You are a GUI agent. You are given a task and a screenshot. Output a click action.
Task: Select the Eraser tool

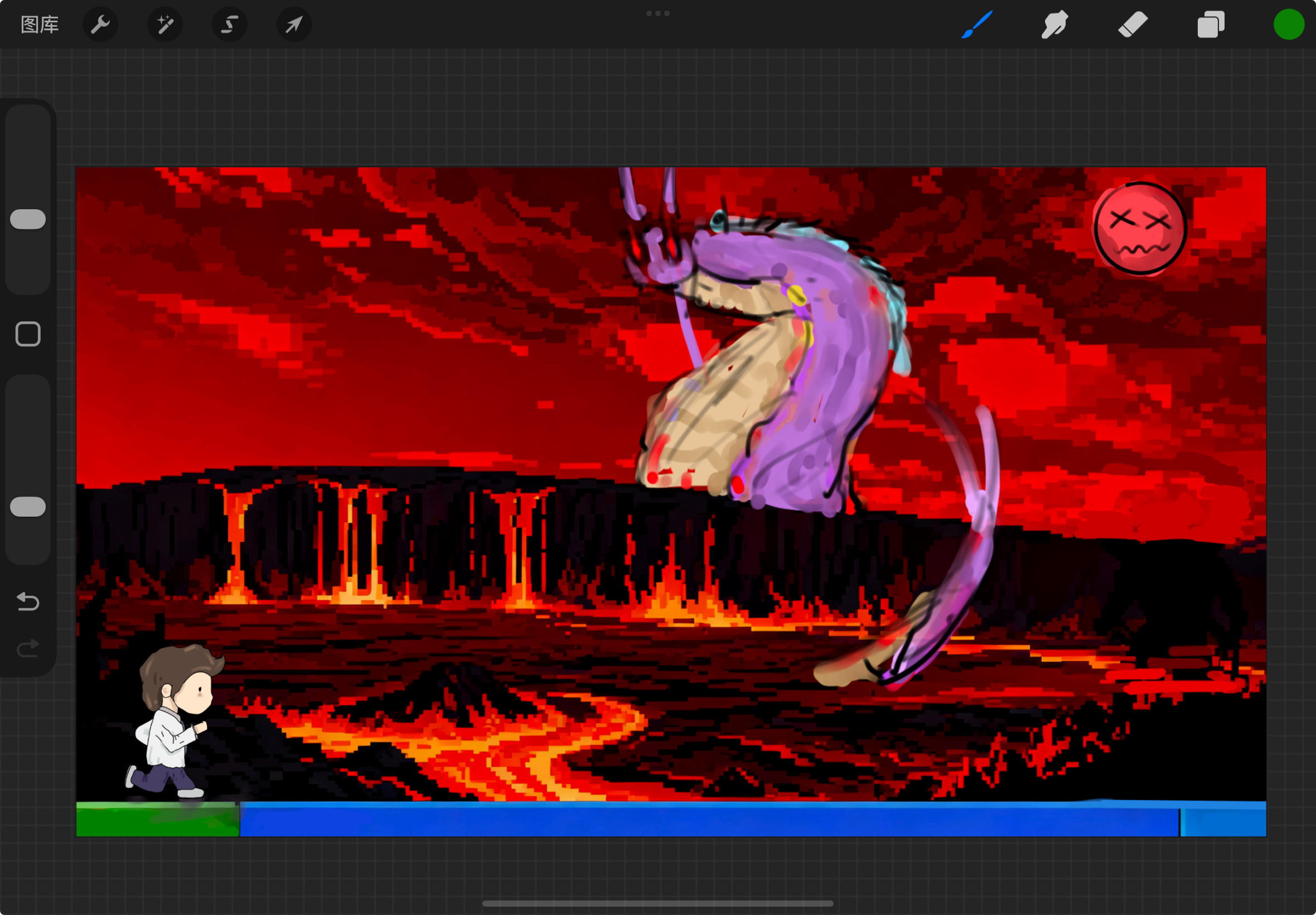[x=1133, y=25]
